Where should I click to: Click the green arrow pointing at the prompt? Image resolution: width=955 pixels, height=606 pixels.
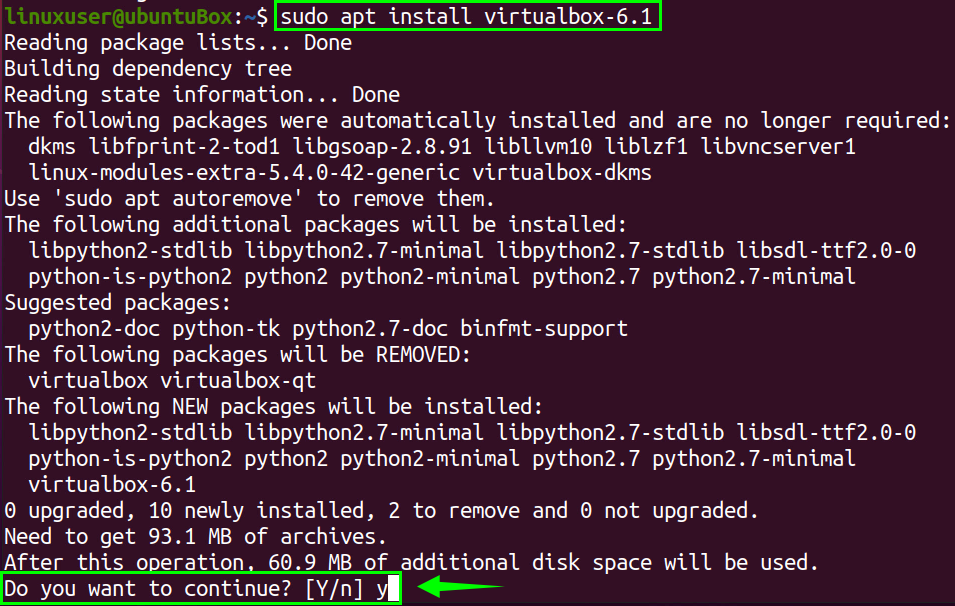460,589
